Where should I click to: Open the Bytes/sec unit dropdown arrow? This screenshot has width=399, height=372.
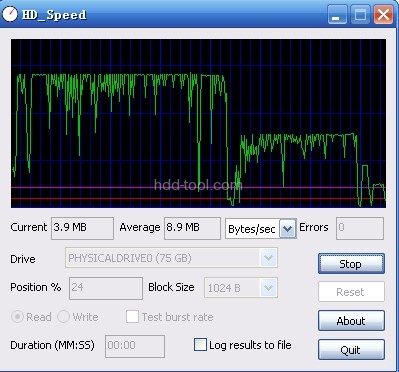pyautogui.click(x=287, y=229)
